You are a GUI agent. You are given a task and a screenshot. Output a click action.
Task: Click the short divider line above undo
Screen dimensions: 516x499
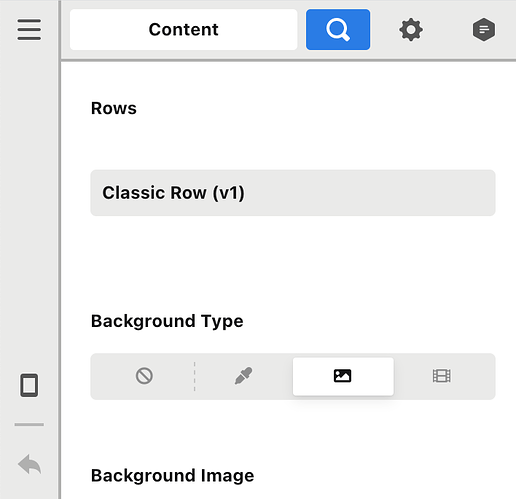(x=29, y=425)
